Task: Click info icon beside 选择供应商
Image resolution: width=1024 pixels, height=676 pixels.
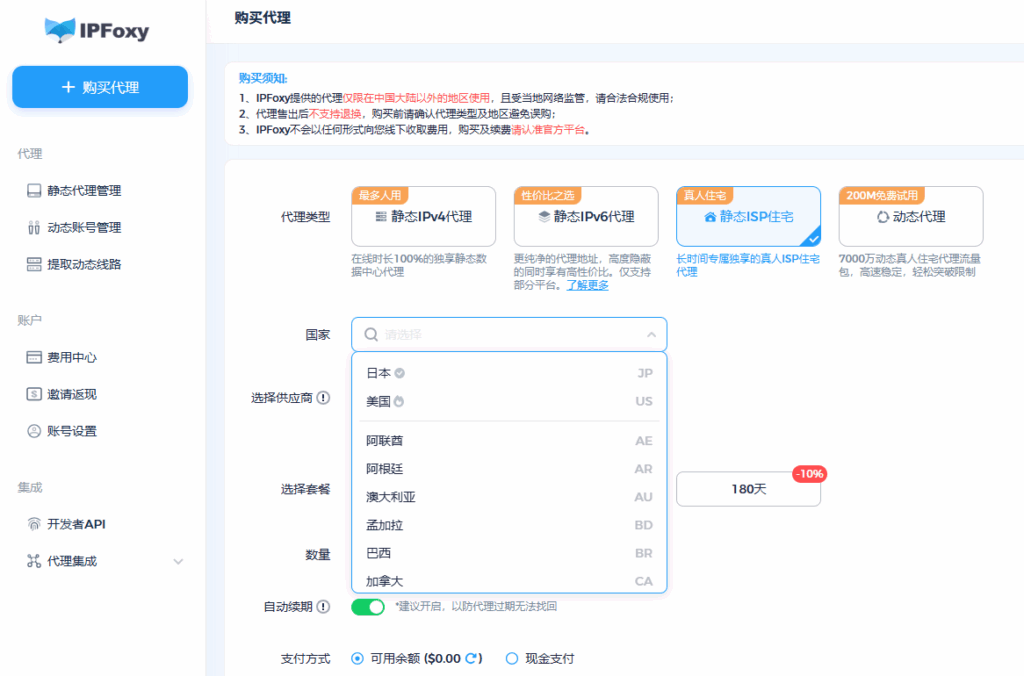Action: (x=323, y=398)
